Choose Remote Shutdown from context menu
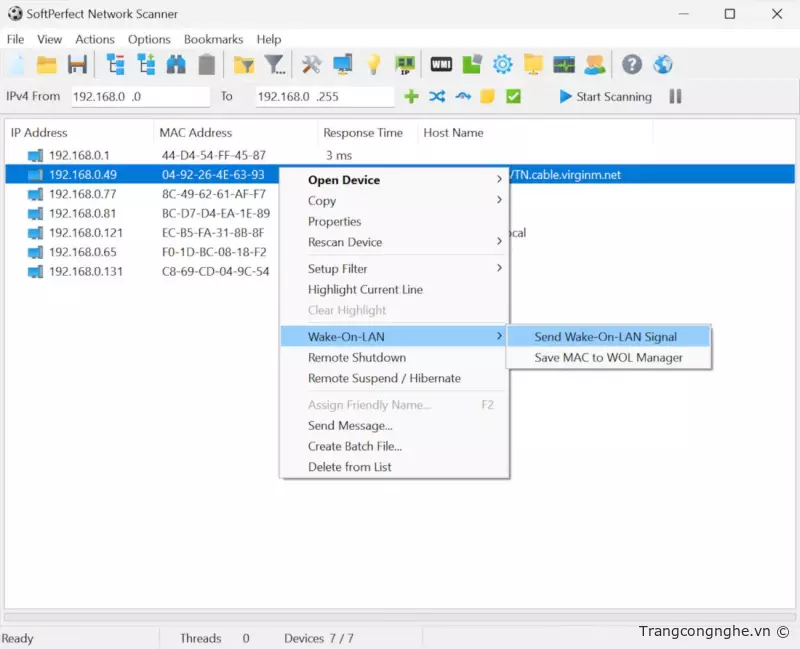This screenshot has width=800, height=649. click(x=357, y=358)
